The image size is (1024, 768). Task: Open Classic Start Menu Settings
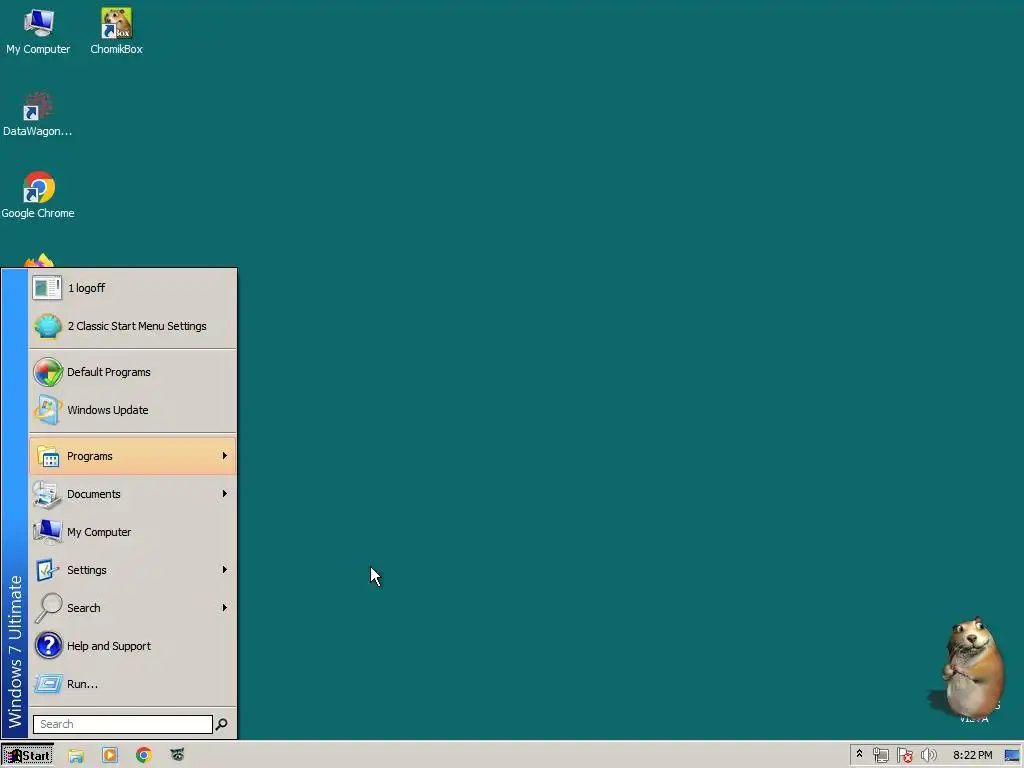(x=133, y=326)
